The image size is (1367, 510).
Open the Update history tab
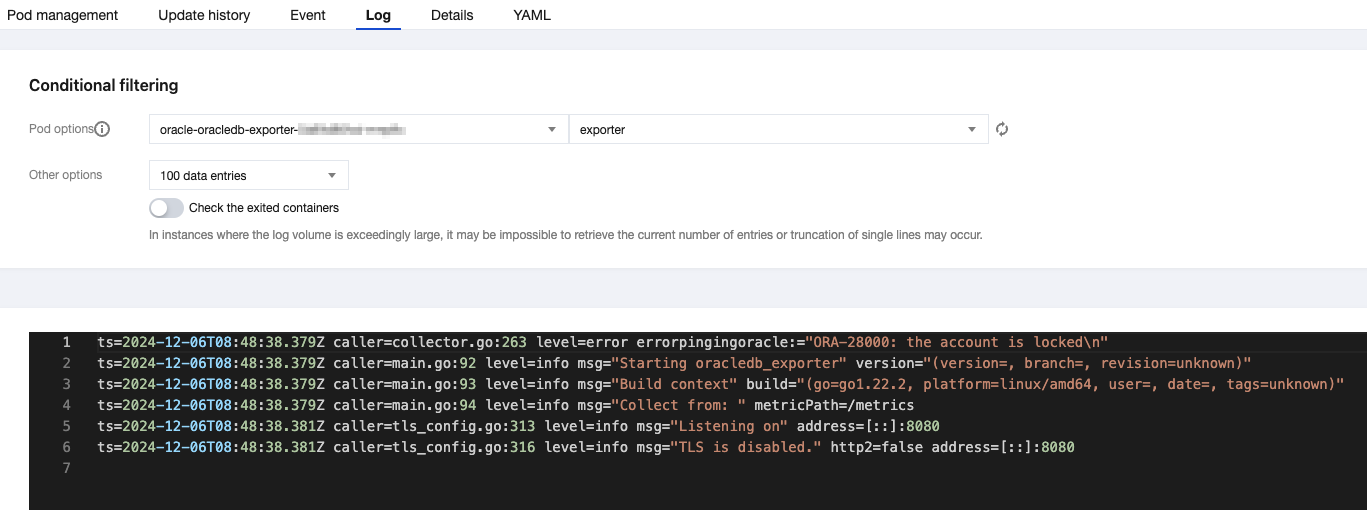[x=204, y=15]
